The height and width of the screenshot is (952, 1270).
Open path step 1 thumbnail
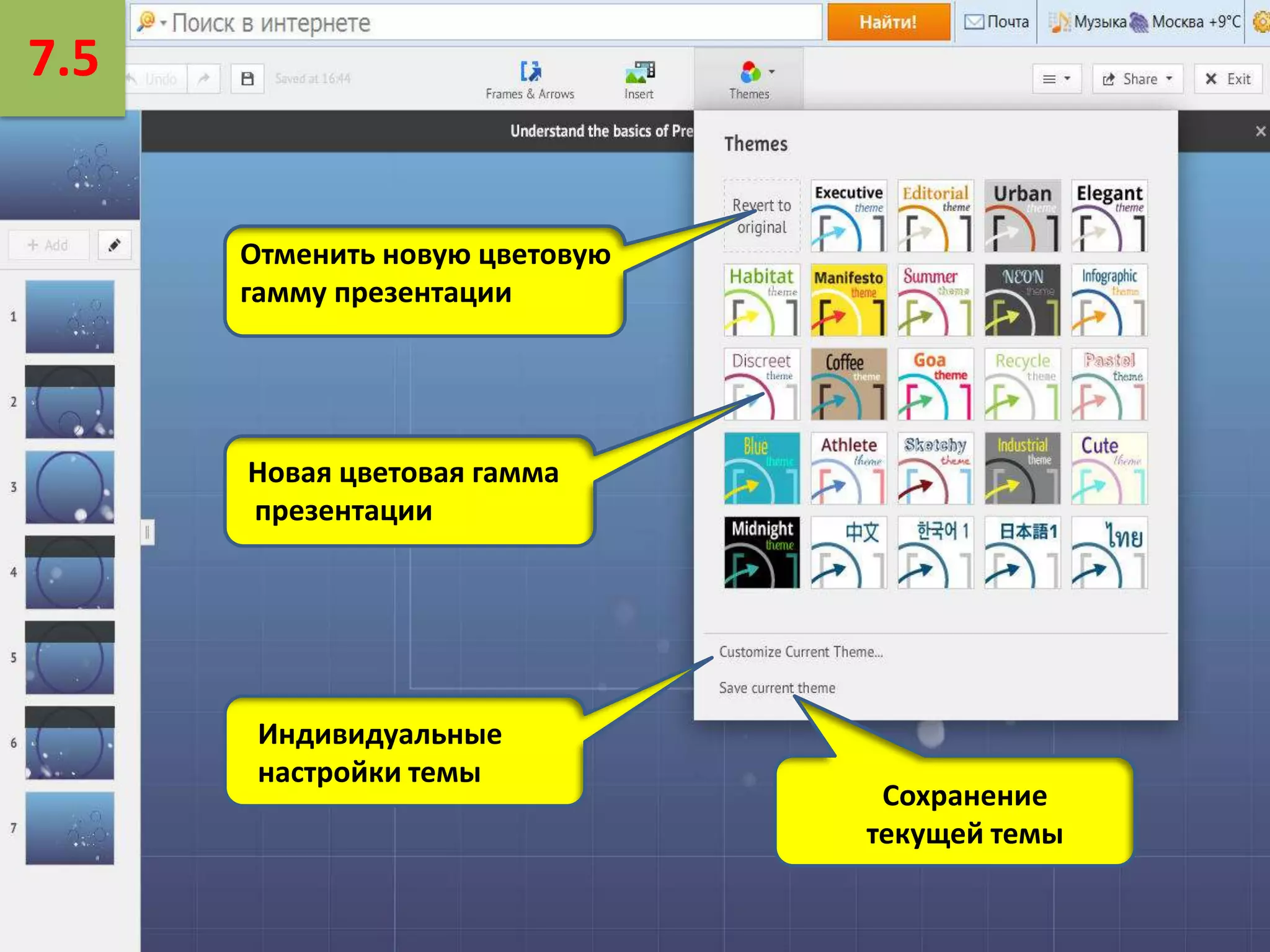coord(69,317)
